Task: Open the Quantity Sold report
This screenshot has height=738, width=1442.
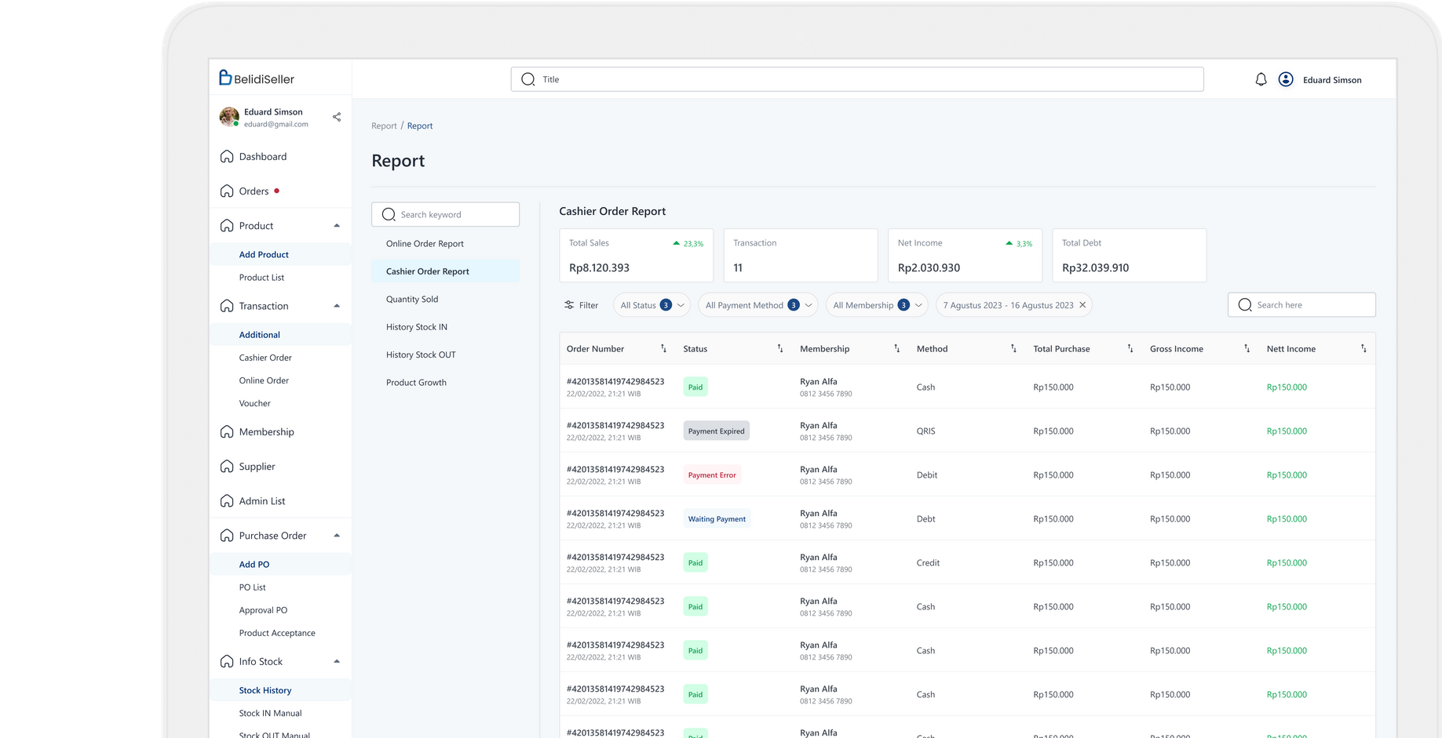Action: (412, 299)
